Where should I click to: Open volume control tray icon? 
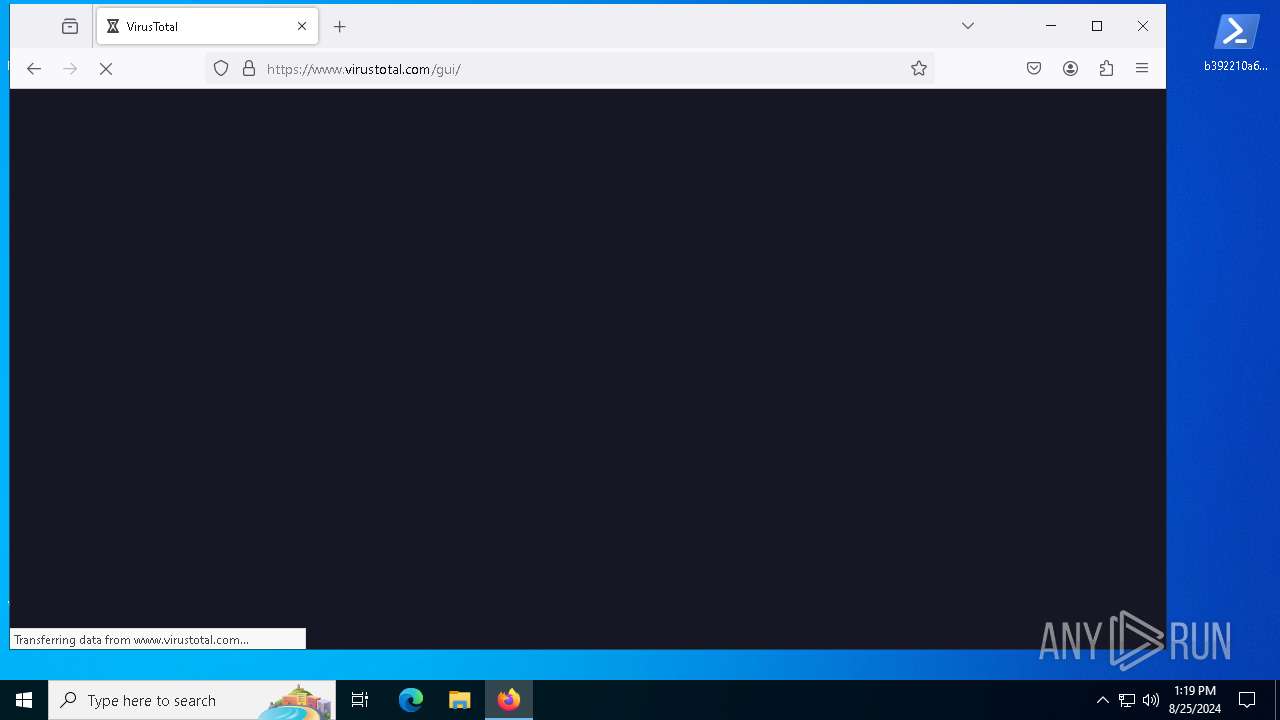coord(1151,700)
